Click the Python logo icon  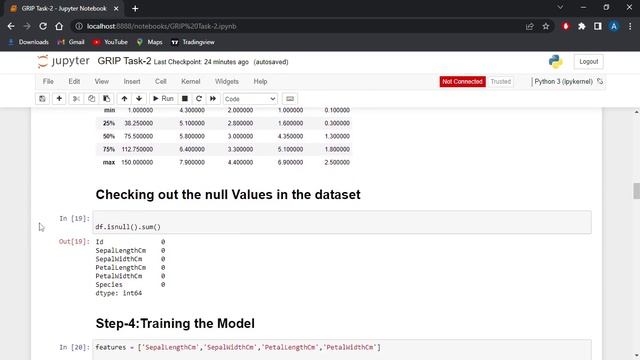point(556,62)
